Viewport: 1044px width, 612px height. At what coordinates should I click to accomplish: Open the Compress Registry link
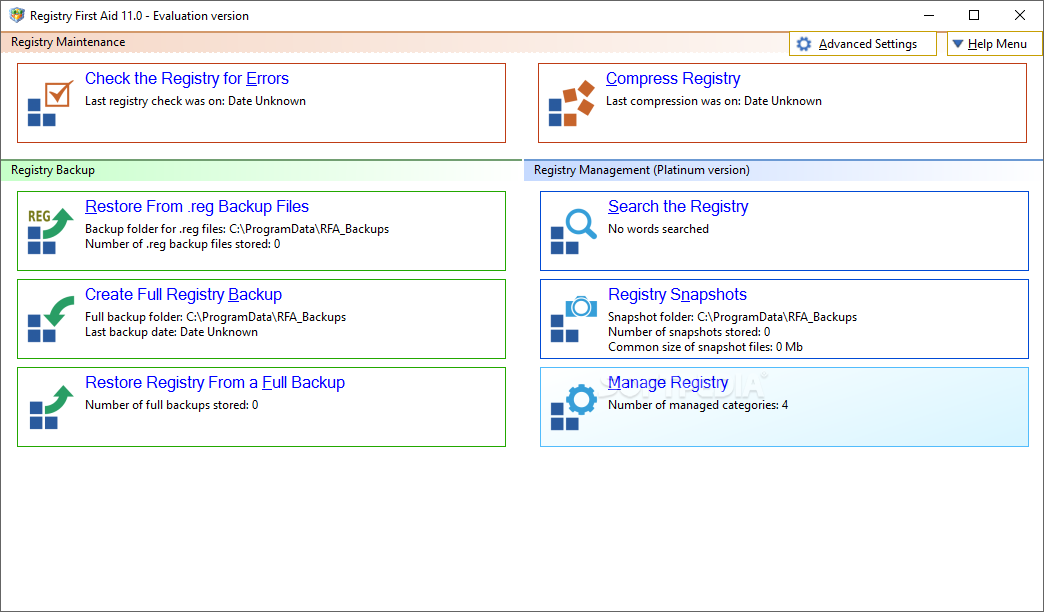coord(672,79)
